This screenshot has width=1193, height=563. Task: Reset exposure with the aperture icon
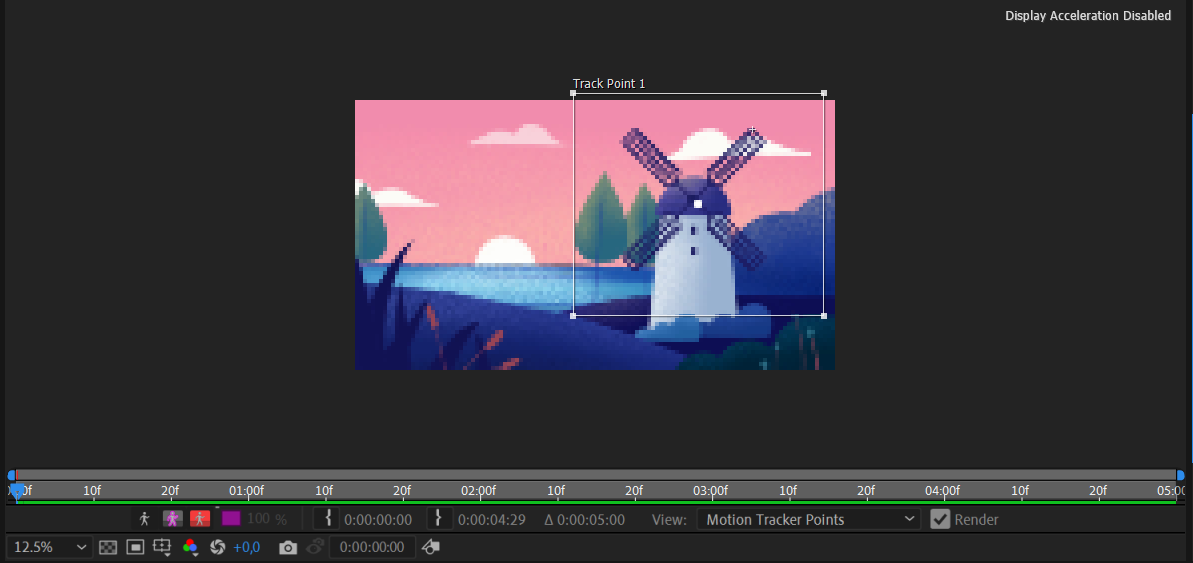(218, 547)
